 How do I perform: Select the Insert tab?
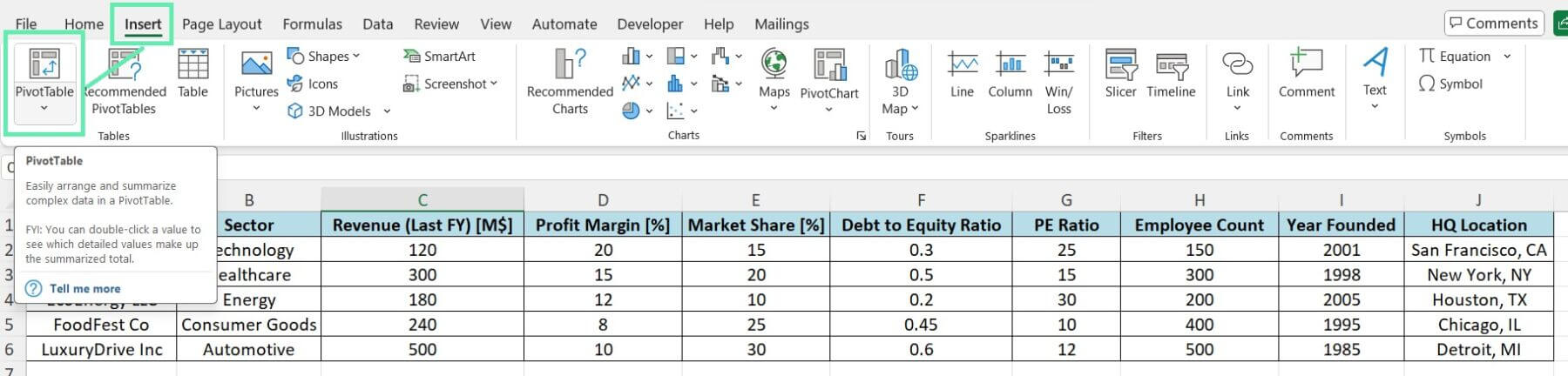(x=143, y=23)
